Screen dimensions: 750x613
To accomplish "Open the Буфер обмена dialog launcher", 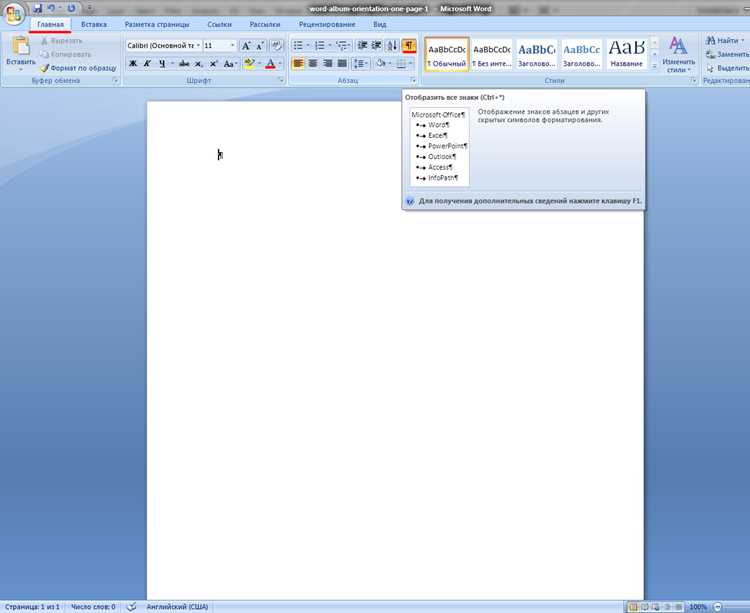I will tap(115, 81).
